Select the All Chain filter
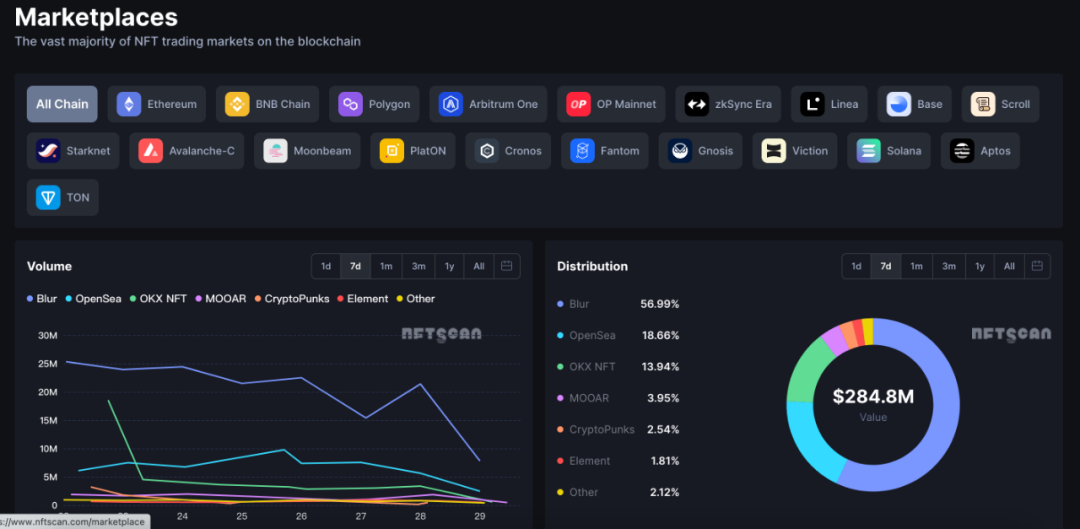 point(62,104)
